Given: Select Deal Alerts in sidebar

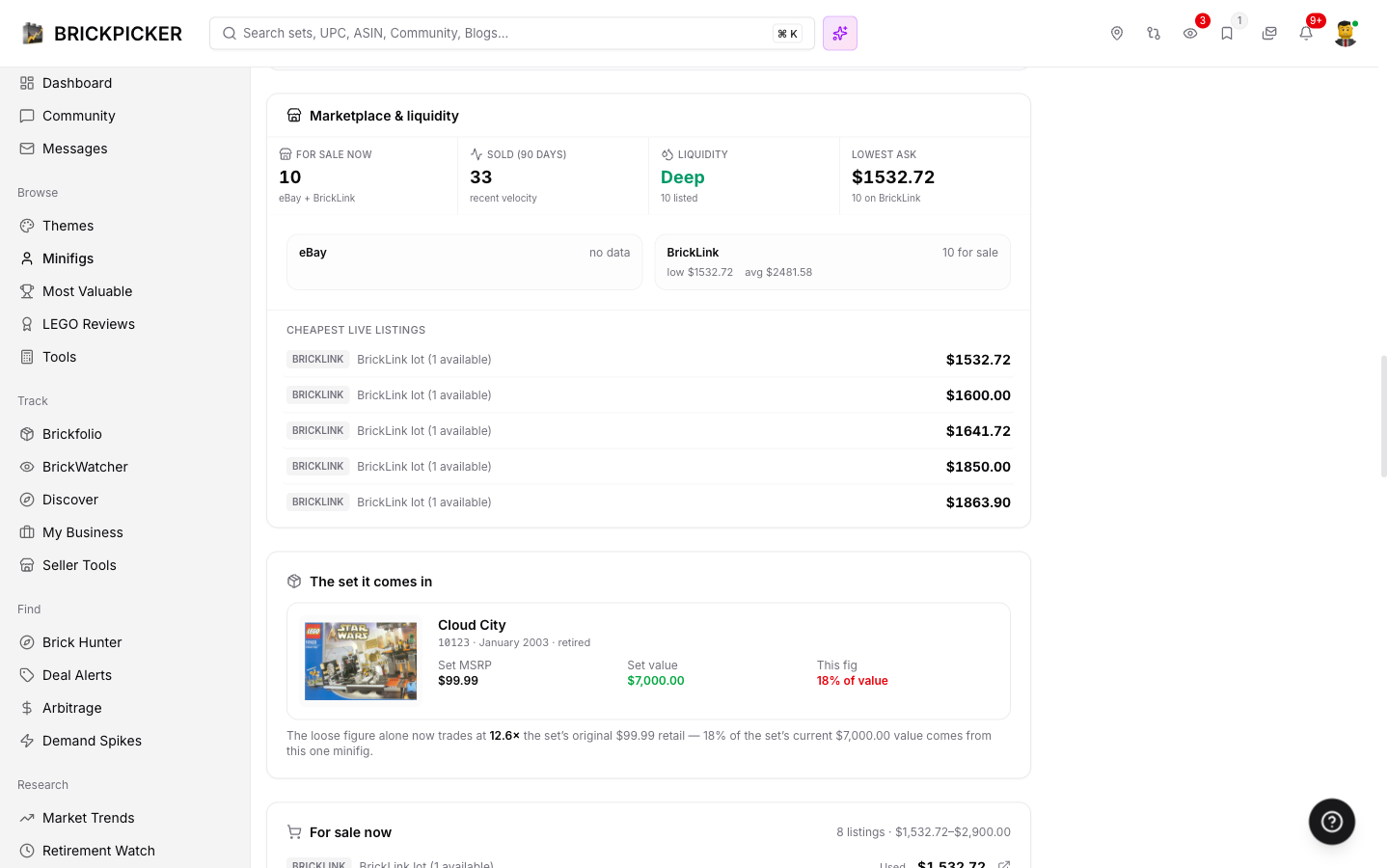Looking at the screenshot, I should pyautogui.click(x=77, y=675).
